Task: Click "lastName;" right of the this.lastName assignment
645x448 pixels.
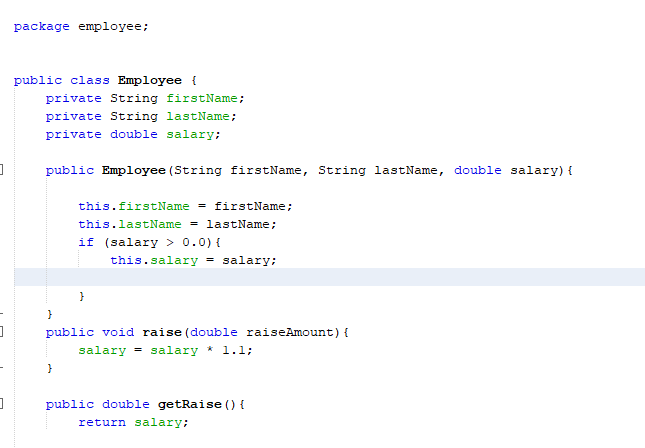Action: click(241, 224)
